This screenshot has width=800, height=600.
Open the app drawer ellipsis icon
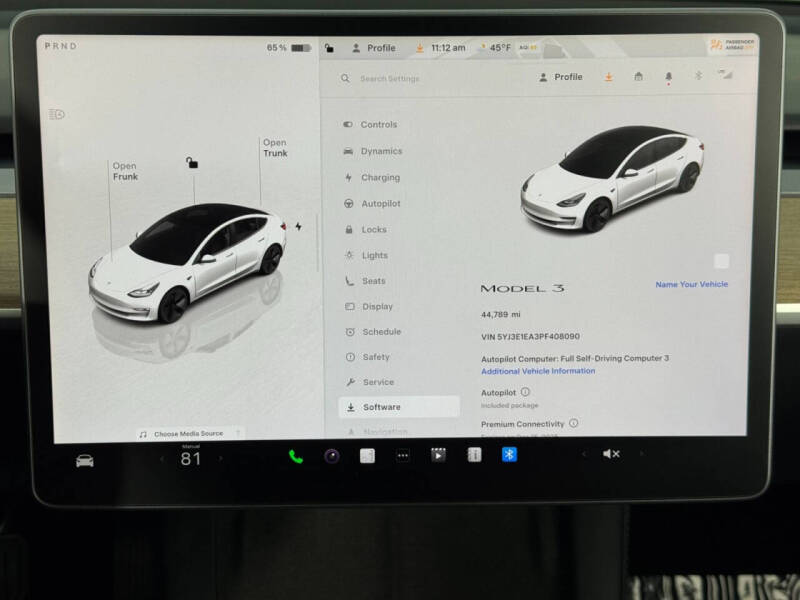pyautogui.click(x=402, y=454)
